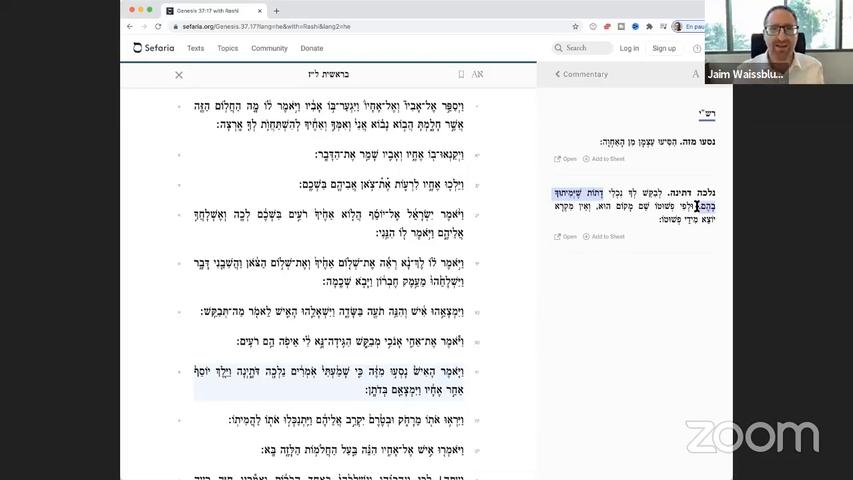Click the Log in link
This screenshot has height=480, width=853.
coord(629,48)
